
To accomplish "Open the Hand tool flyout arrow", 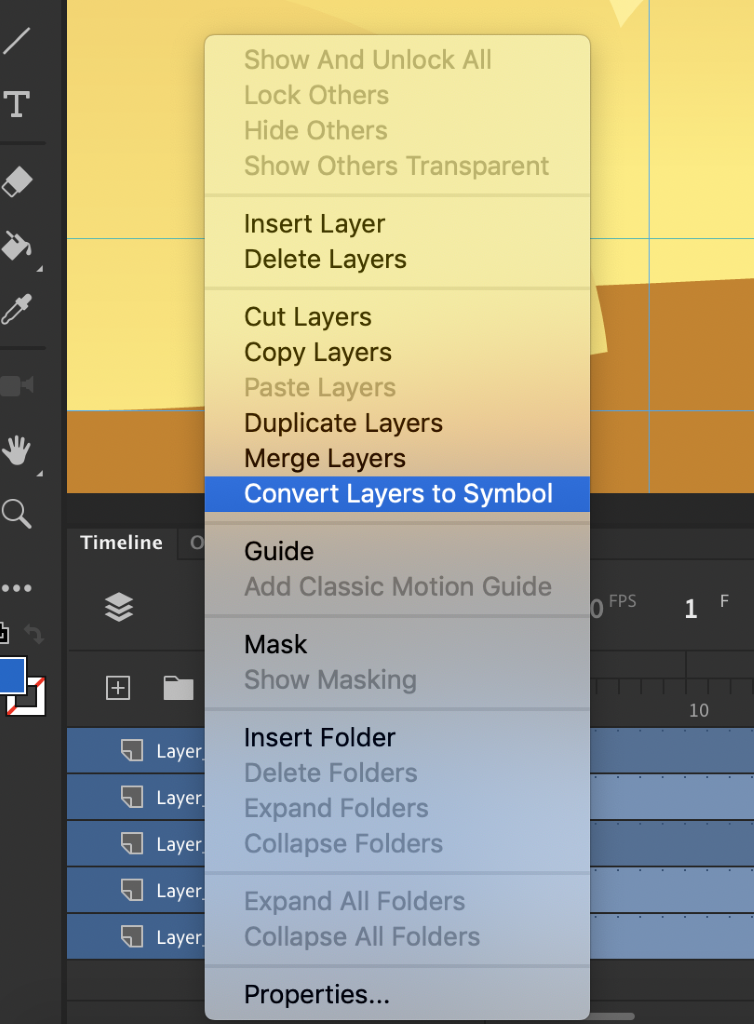I will click(40, 473).
